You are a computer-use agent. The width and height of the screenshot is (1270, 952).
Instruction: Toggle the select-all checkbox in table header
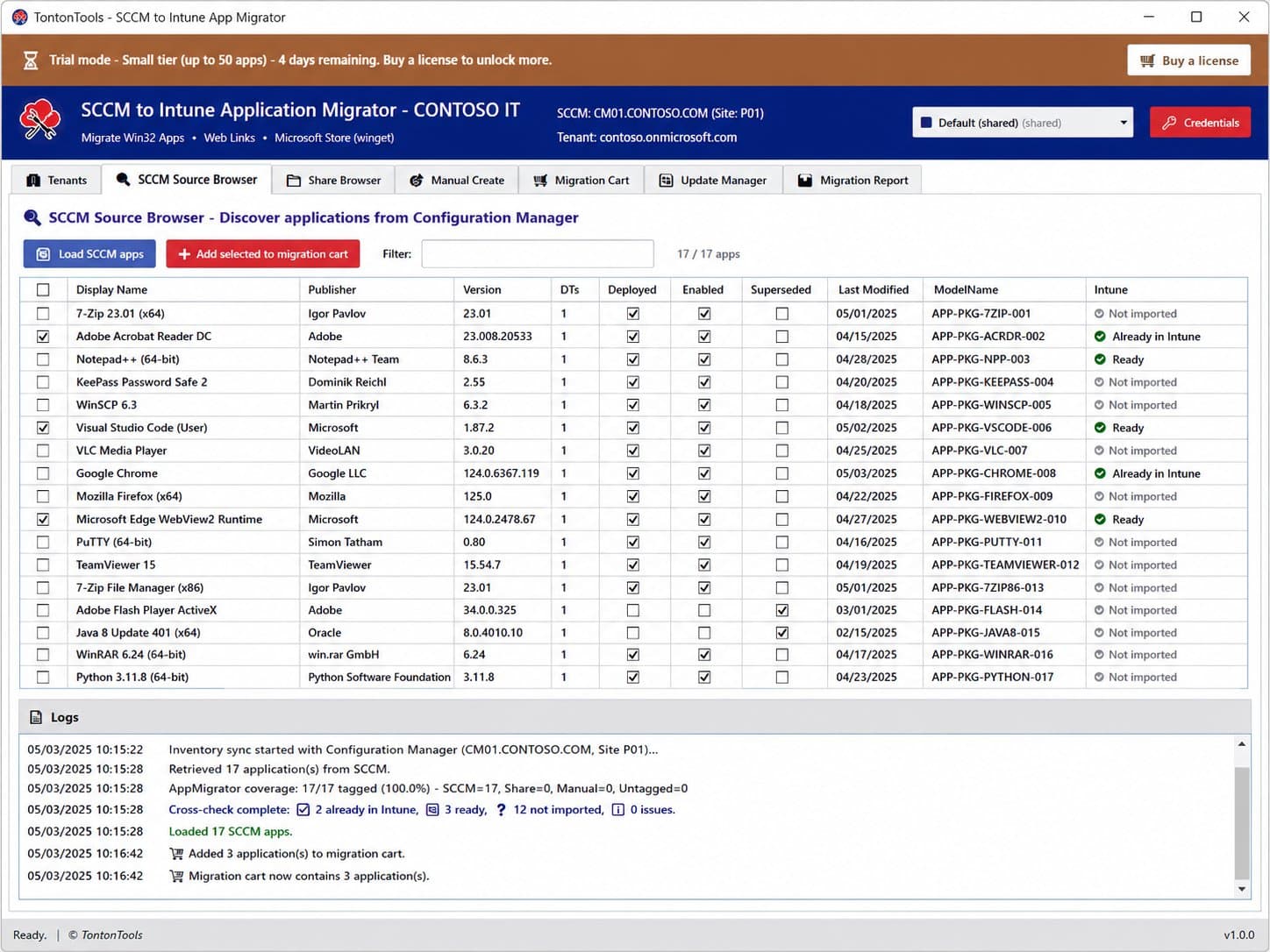point(43,289)
